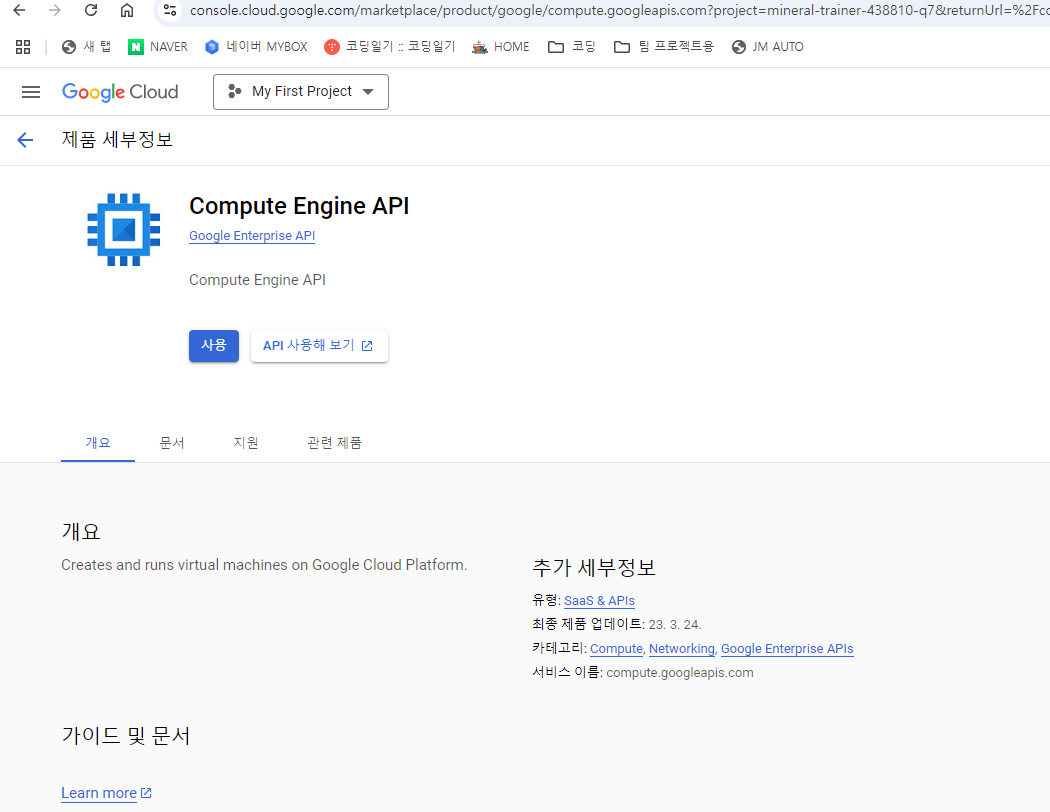Open site information icon in address bar
This screenshot has height=812, width=1050.
click(170, 10)
